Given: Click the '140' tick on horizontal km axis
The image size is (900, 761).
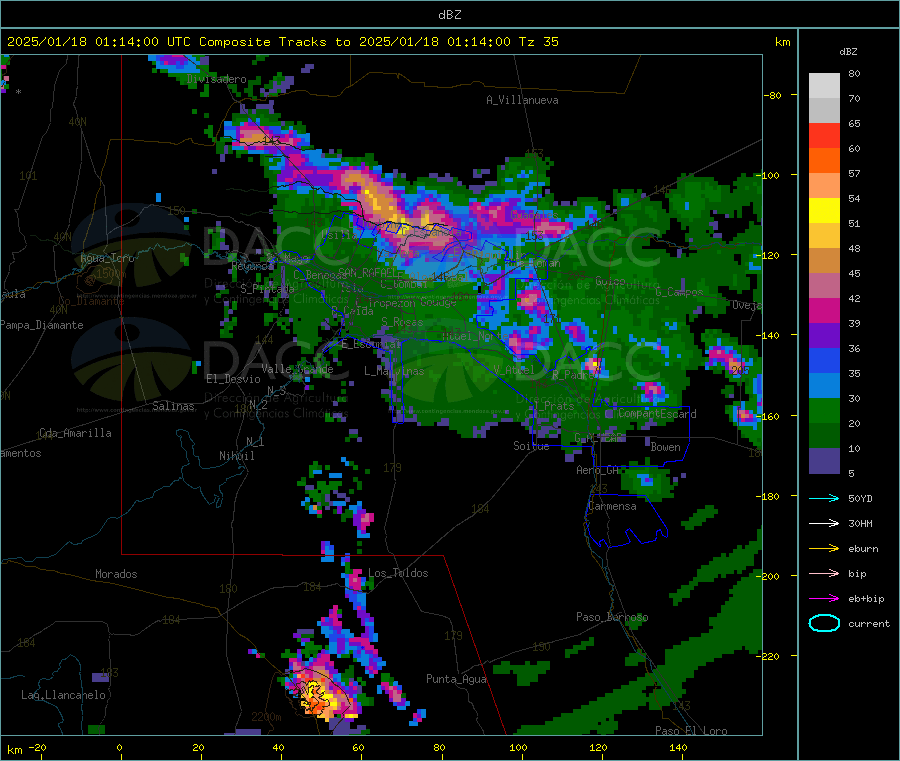Looking at the screenshot, I should click(x=678, y=747).
